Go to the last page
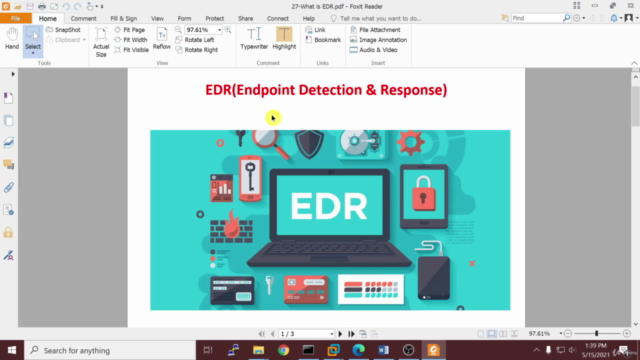 click(x=351, y=334)
